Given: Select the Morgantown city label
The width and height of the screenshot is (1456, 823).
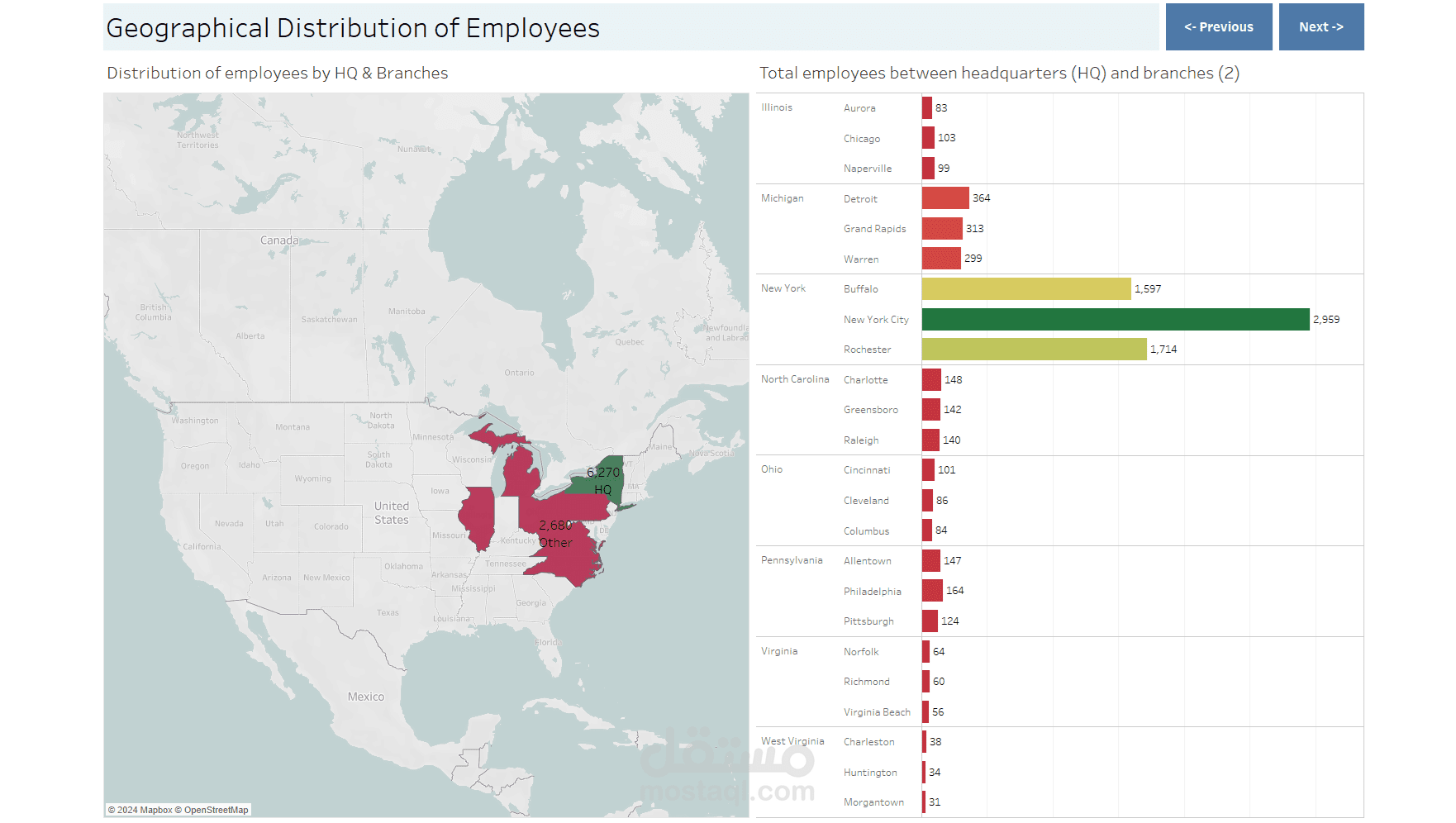Looking at the screenshot, I should point(873,802).
